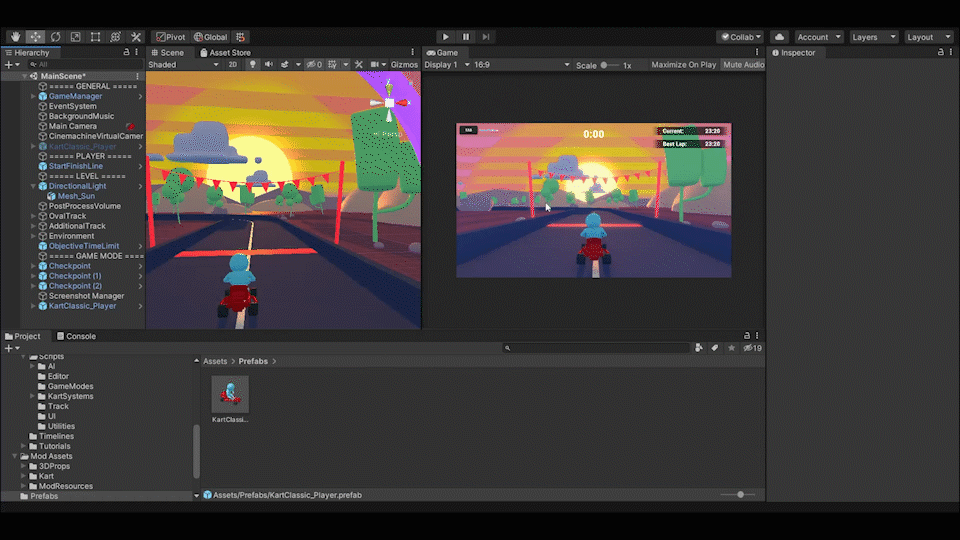
Task: Adjust Project icon size slider
Action: tap(738, 495)
